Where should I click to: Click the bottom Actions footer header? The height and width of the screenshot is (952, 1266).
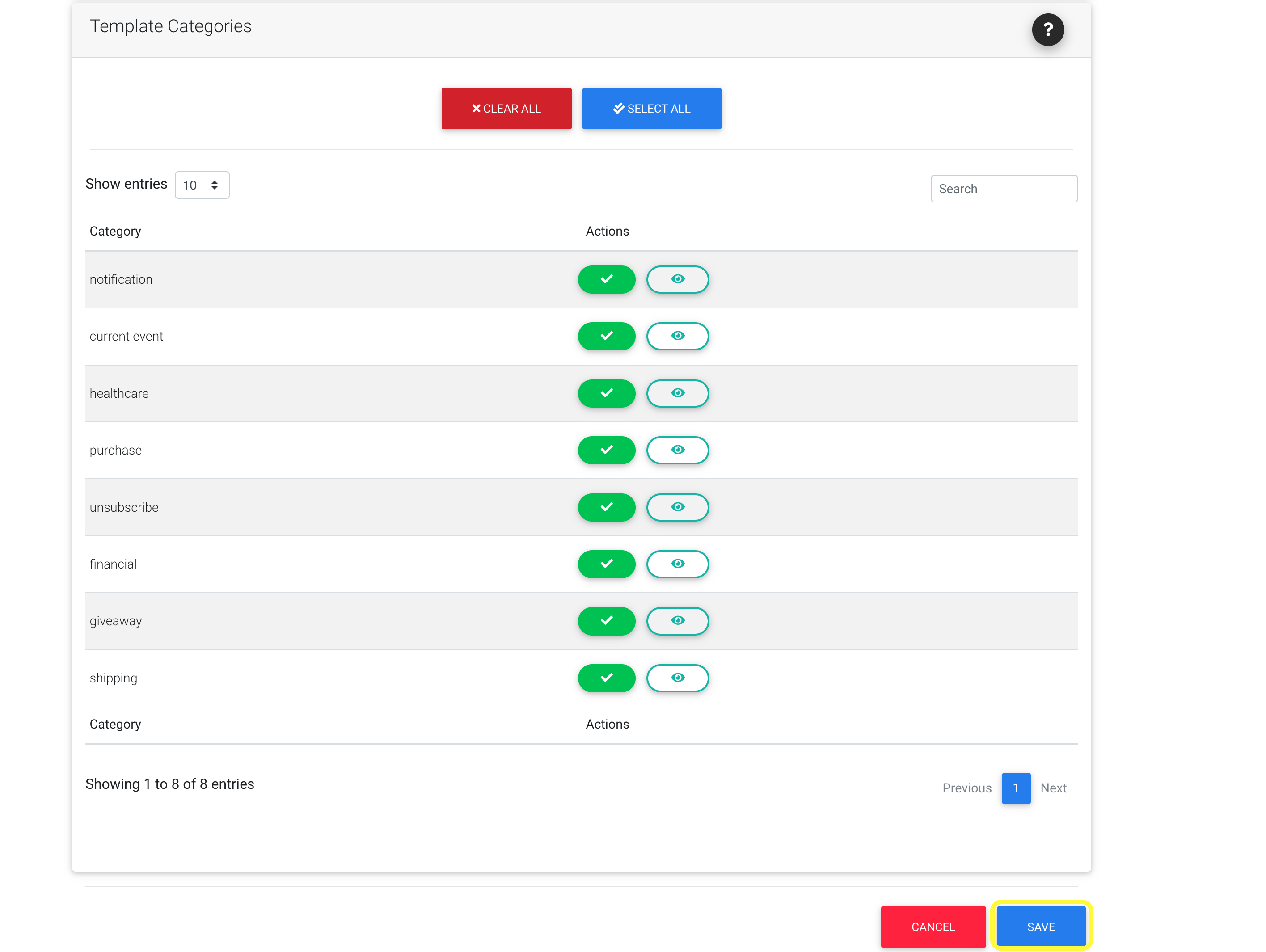pos(607,725)
